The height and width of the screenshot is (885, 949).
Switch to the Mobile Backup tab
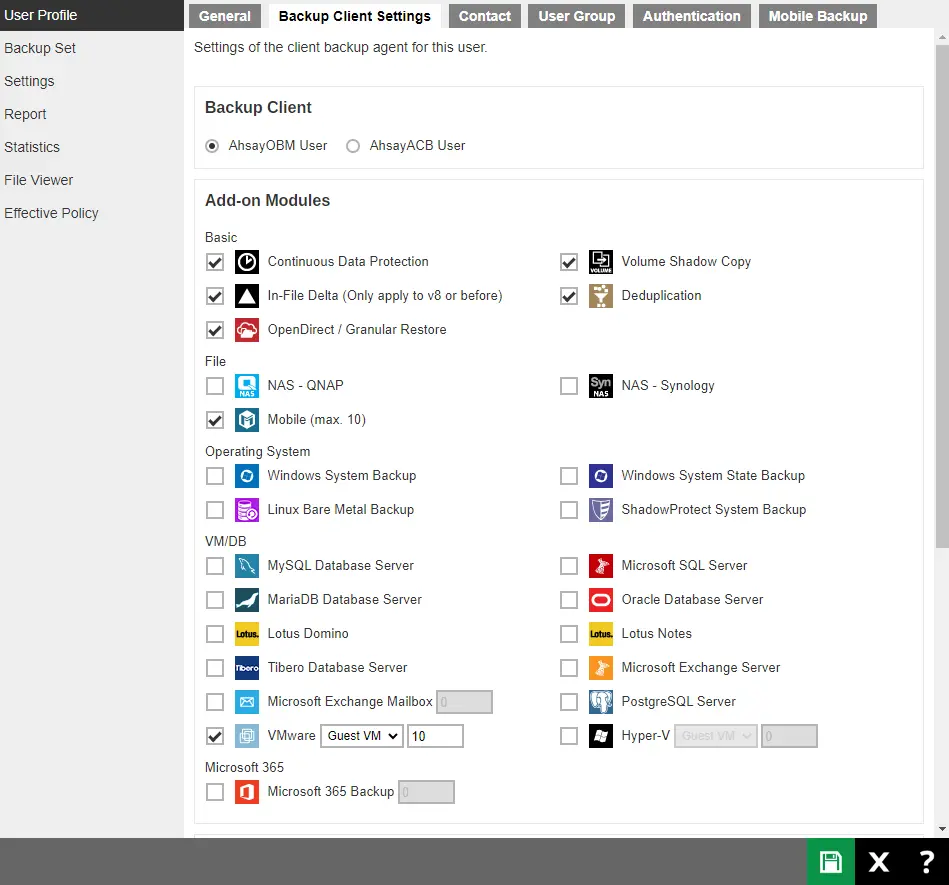tap(818, 16)
